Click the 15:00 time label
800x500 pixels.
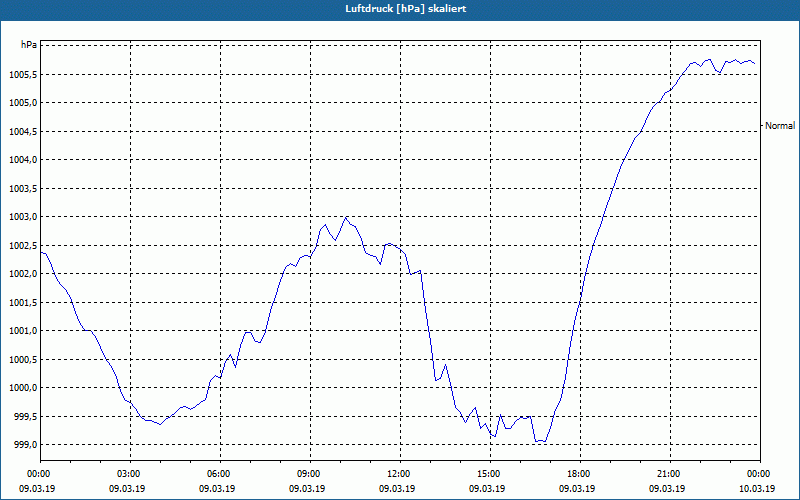click(x=490, y=474)
